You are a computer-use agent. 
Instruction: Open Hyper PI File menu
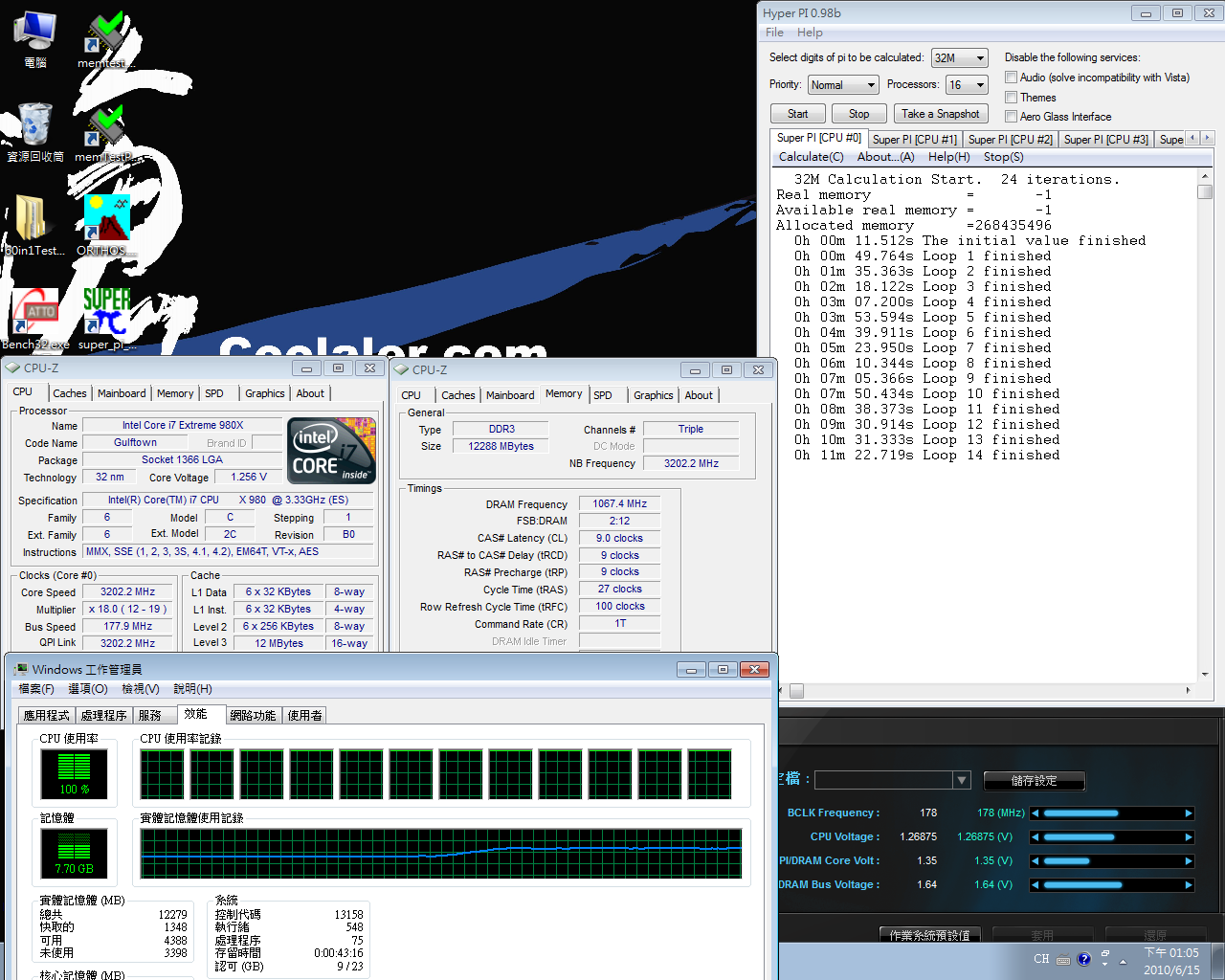tap(774, 33)
